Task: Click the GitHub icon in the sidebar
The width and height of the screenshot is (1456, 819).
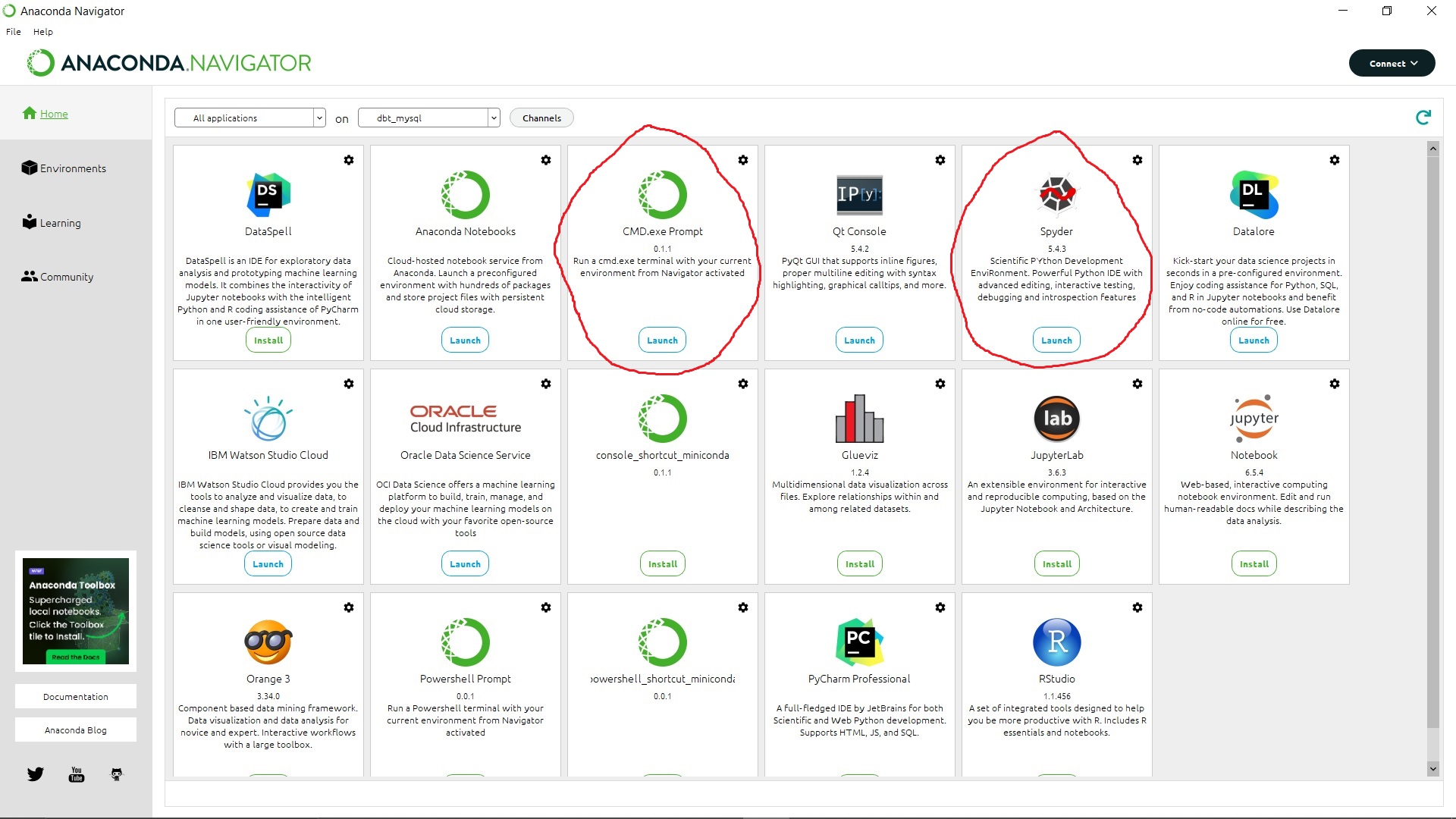Action: [116, 774]
